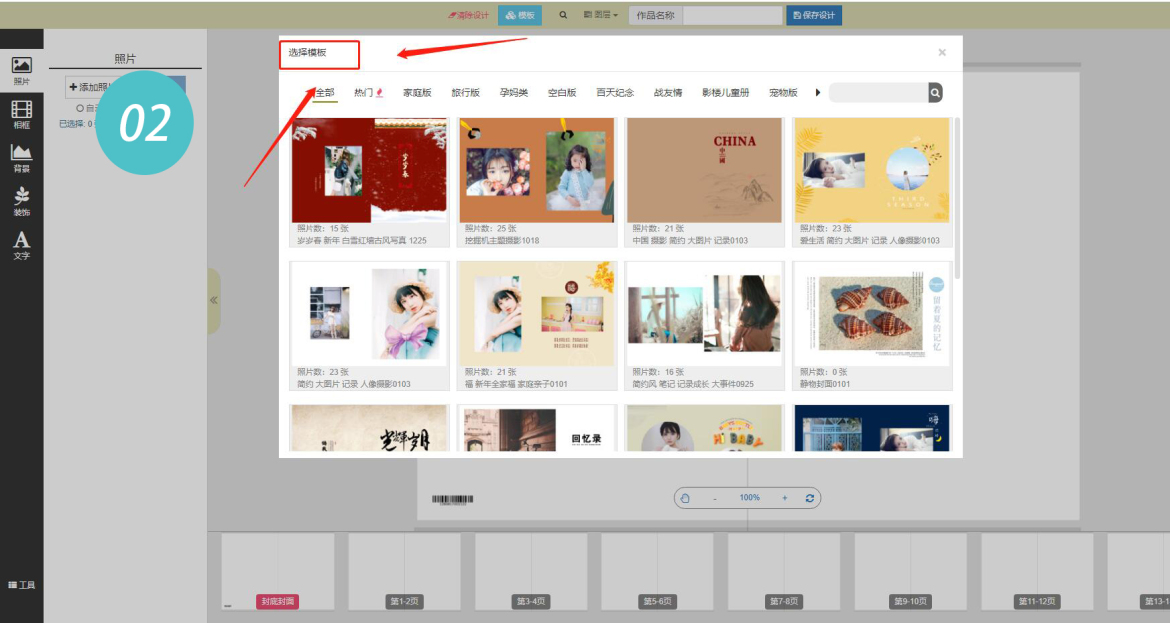Click the refresh zoom reset icon
1170x623 pixels.
[x=809, y=498]
